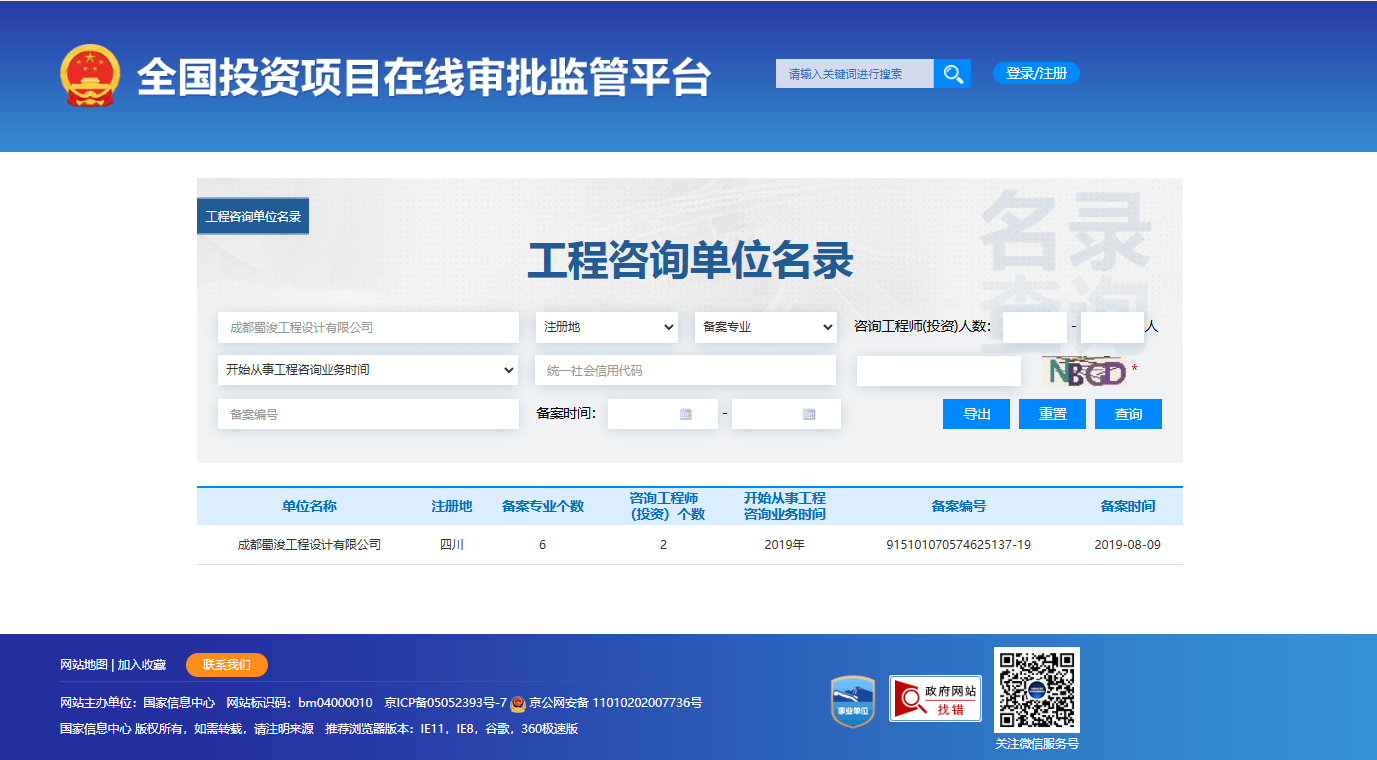Open the start date calendar icon
This screenshot has height=760, width=1377.
(686, 414)
